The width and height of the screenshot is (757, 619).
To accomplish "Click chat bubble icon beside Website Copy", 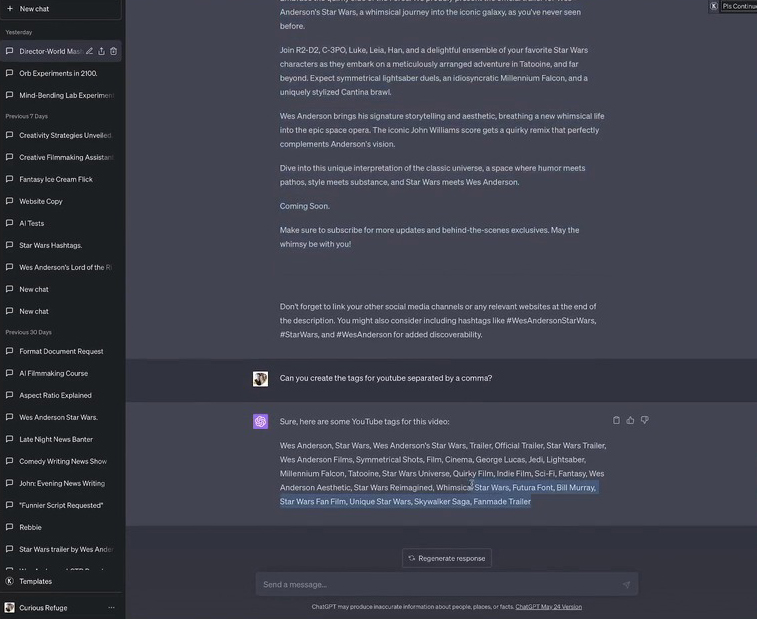I will point(9,201).
